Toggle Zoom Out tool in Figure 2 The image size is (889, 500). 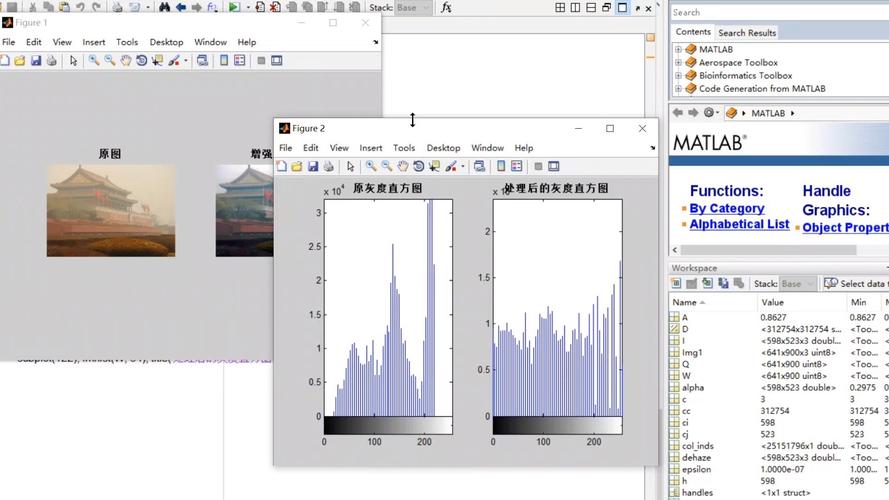[387, 166]
